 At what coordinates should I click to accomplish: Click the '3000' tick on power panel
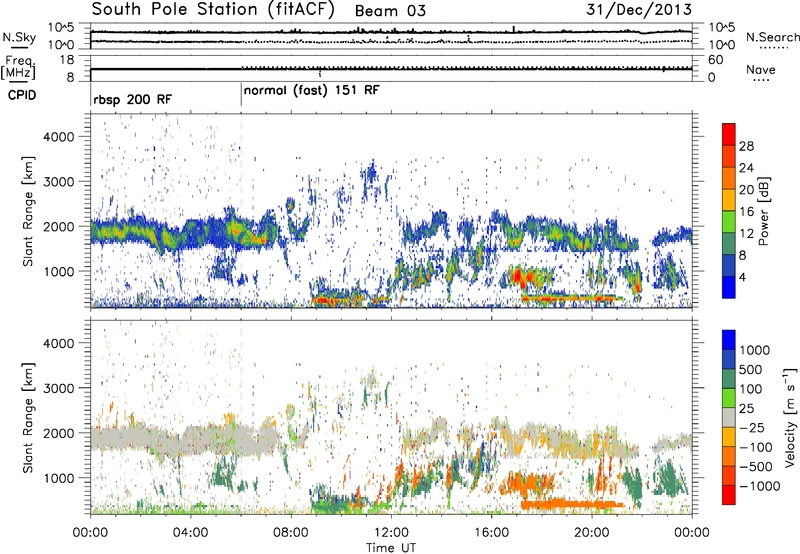(x=59, y=182)
